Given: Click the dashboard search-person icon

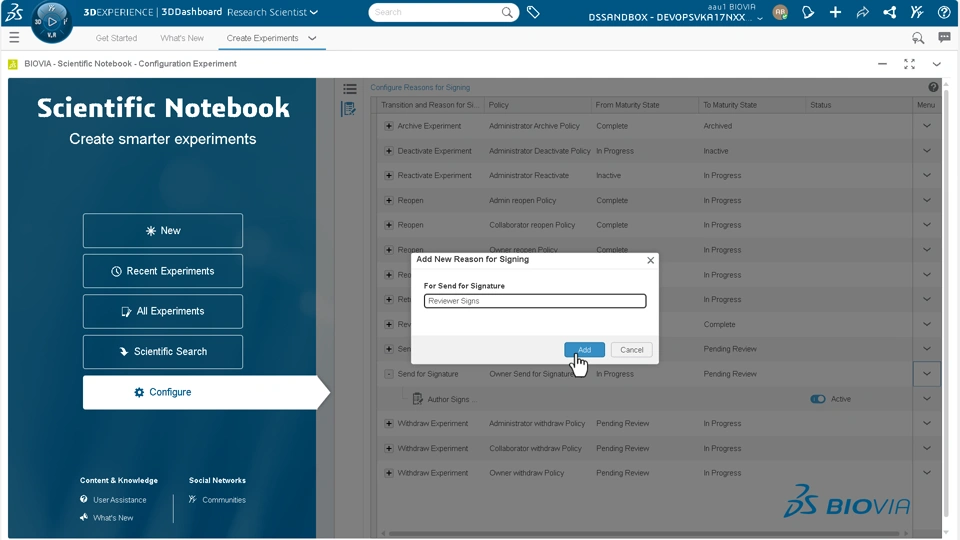Looking at the screenshot, I should tap(918, 38).
